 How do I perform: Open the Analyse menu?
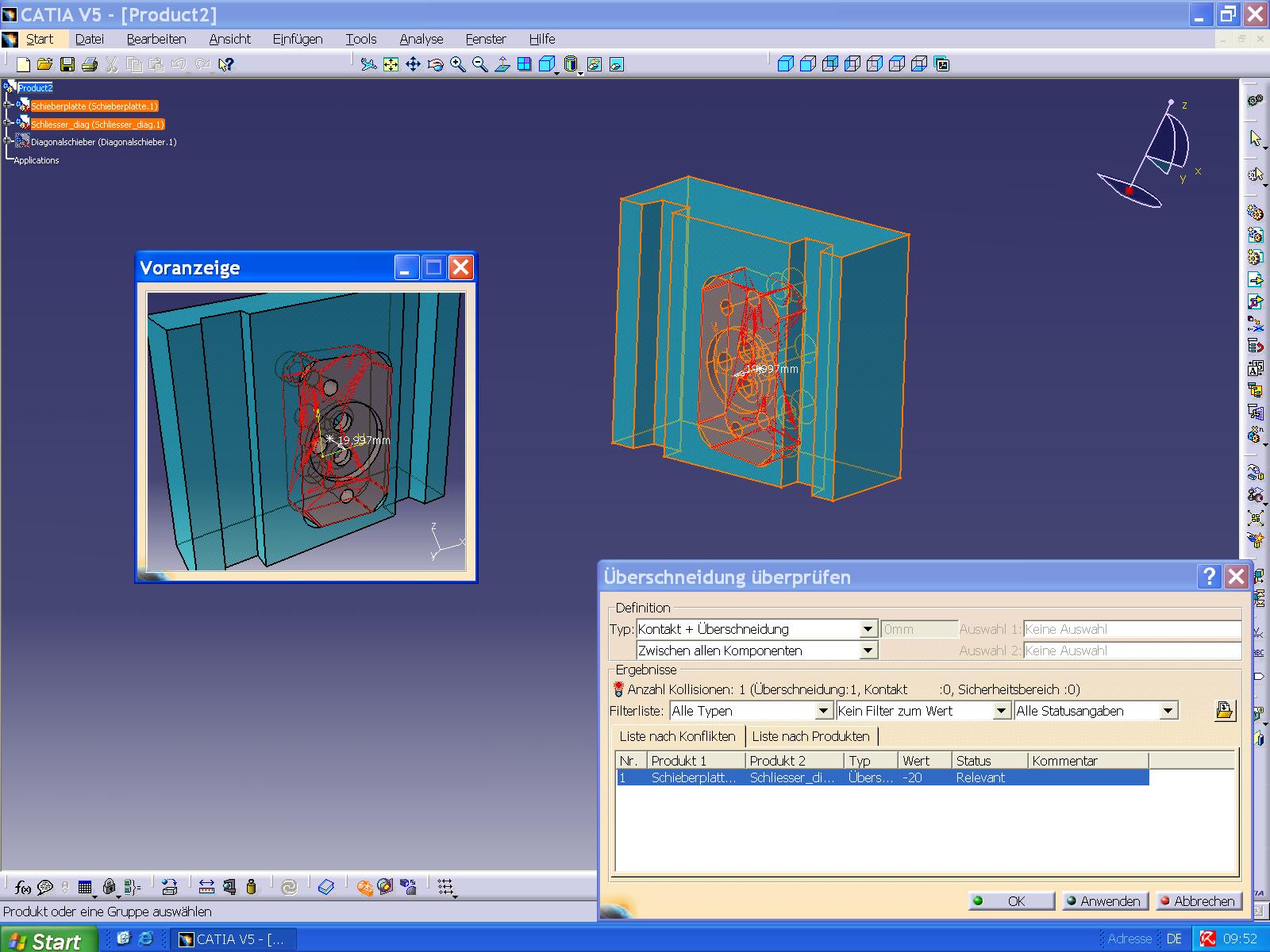[421, 39]
